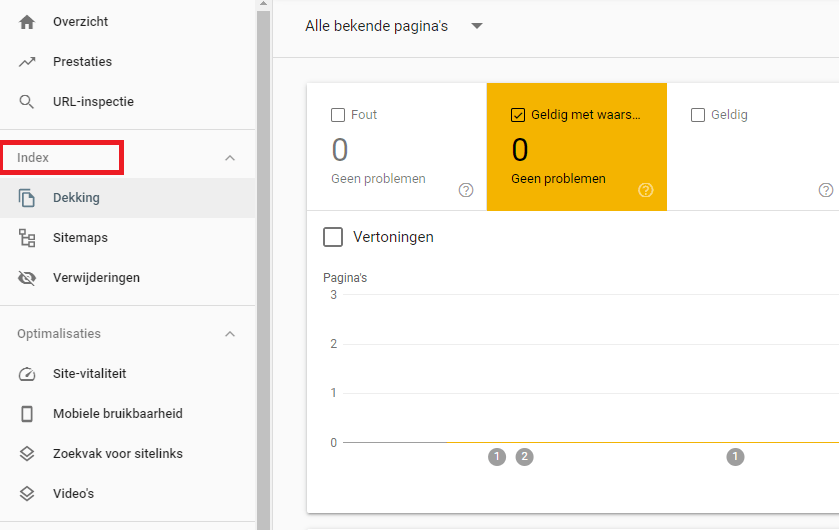Screen dimensions: 839x530
Task: Tick the Vertoningen checkbox
Action: click(x=333, y=237)
